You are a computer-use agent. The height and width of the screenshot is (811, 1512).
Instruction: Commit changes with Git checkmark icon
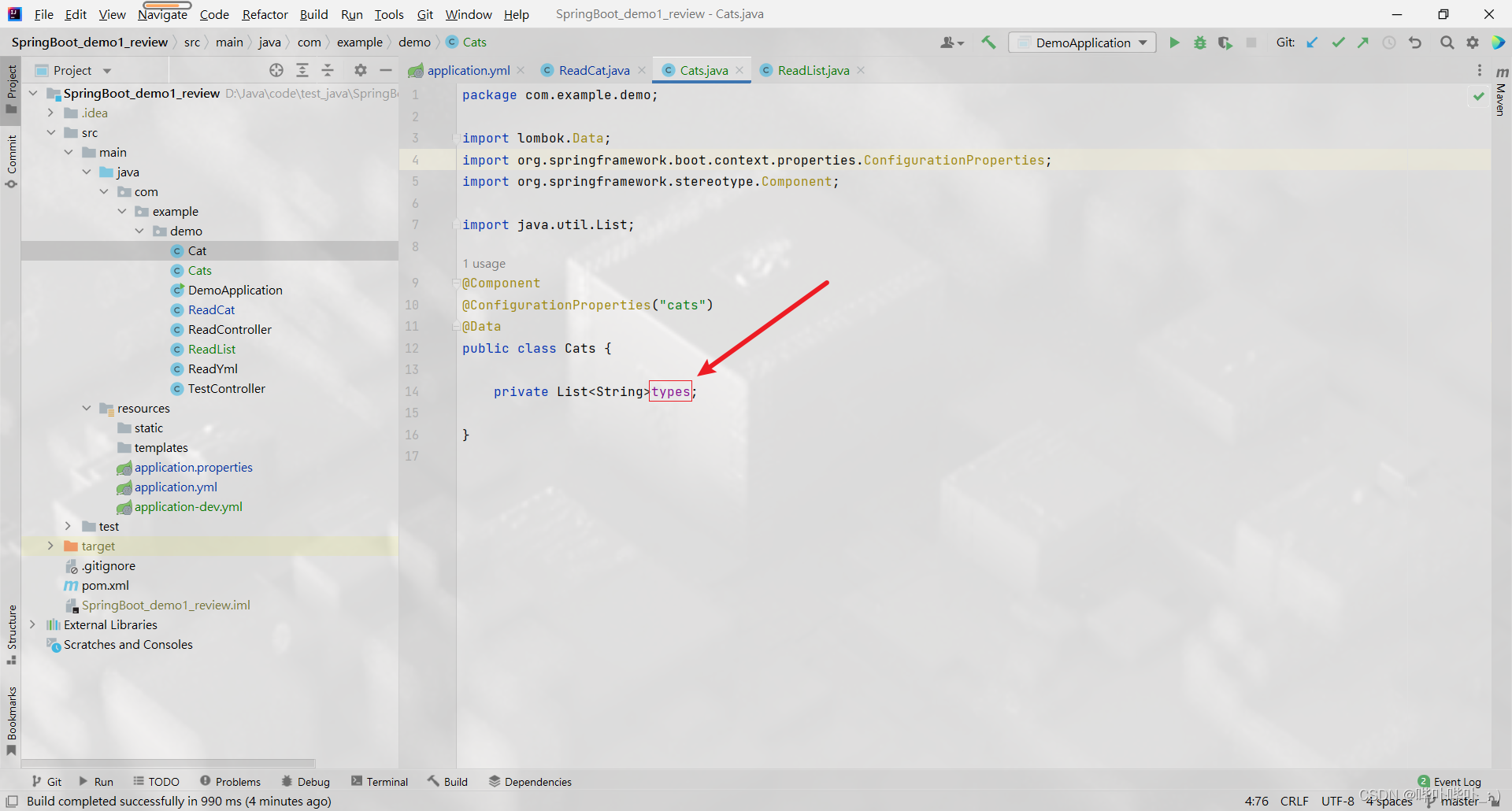1338,43
